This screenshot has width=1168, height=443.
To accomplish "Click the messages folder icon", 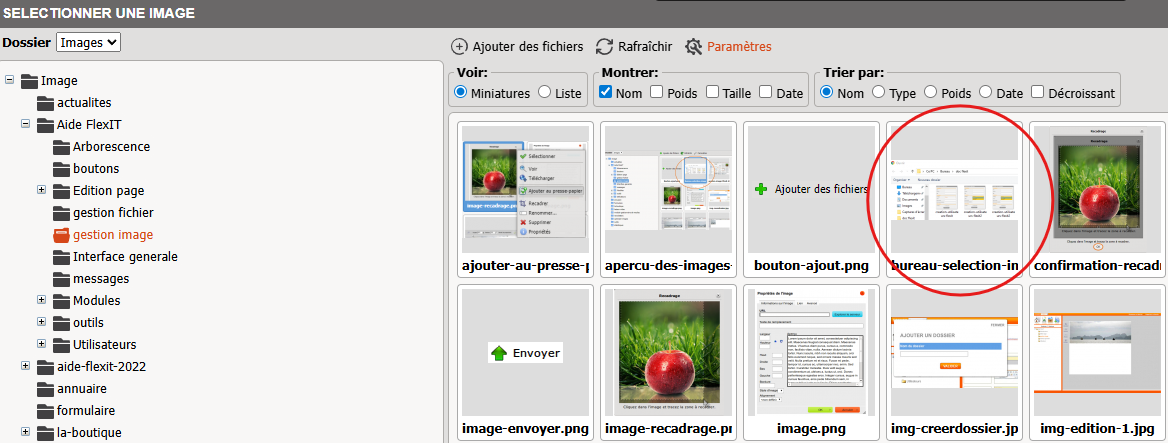I will click(61, 279).
